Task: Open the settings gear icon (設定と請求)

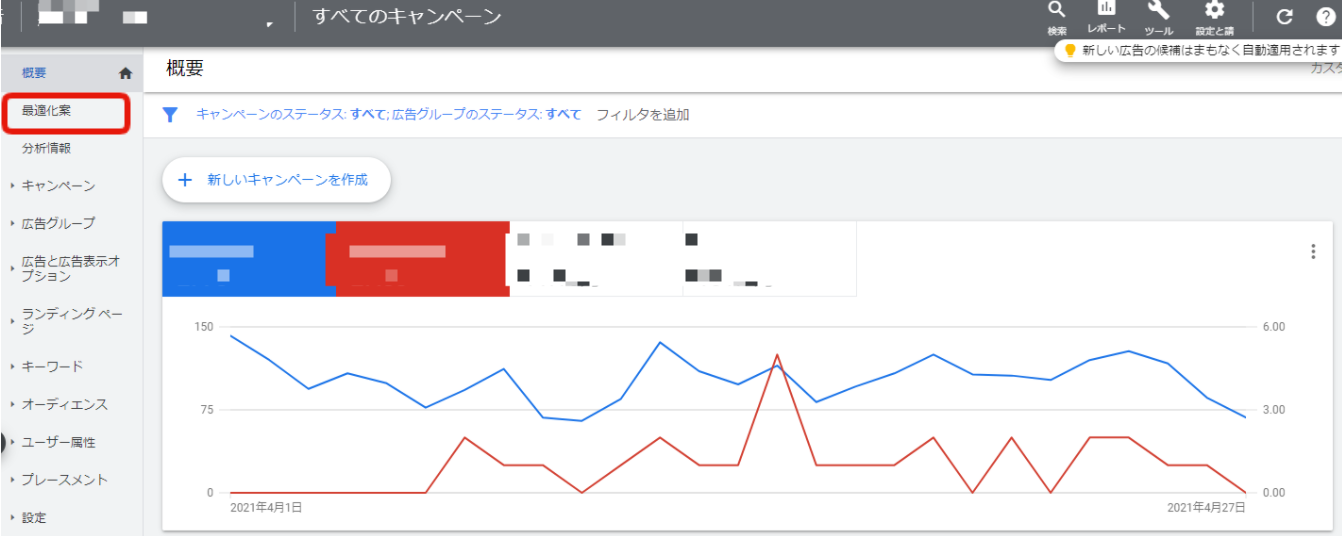Action: point(1214,9)
